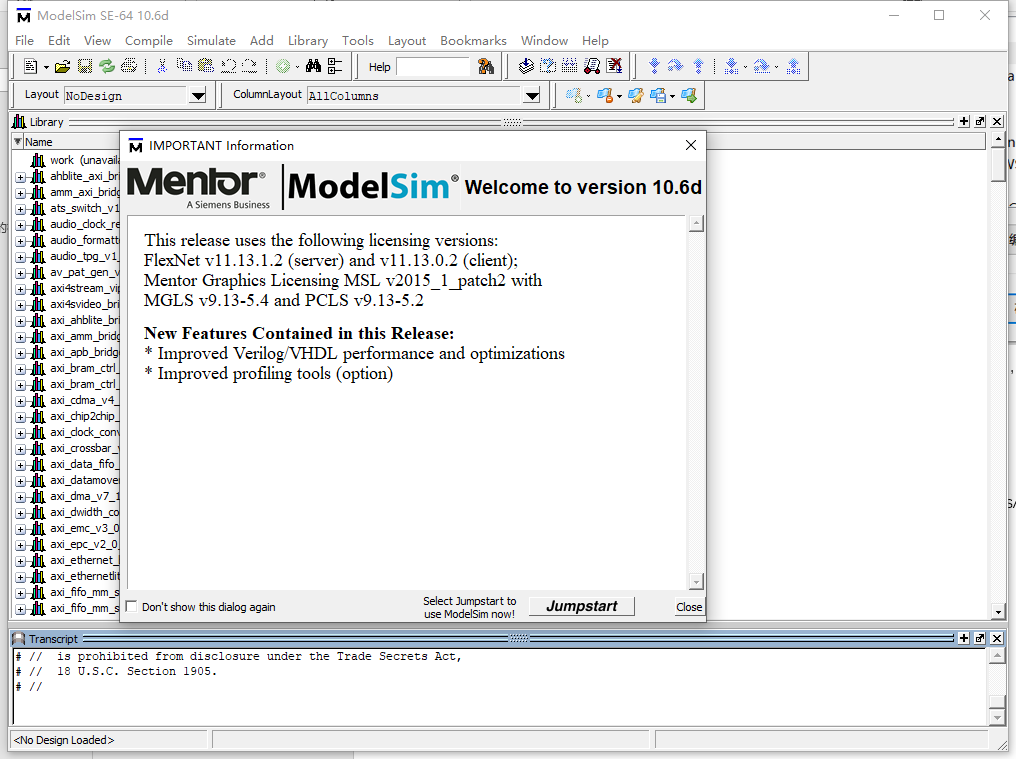This screenshot has width=1016, height=759.
Task: Expand the axi_data_fifo library entry
Action: click(x=19, y=463)
